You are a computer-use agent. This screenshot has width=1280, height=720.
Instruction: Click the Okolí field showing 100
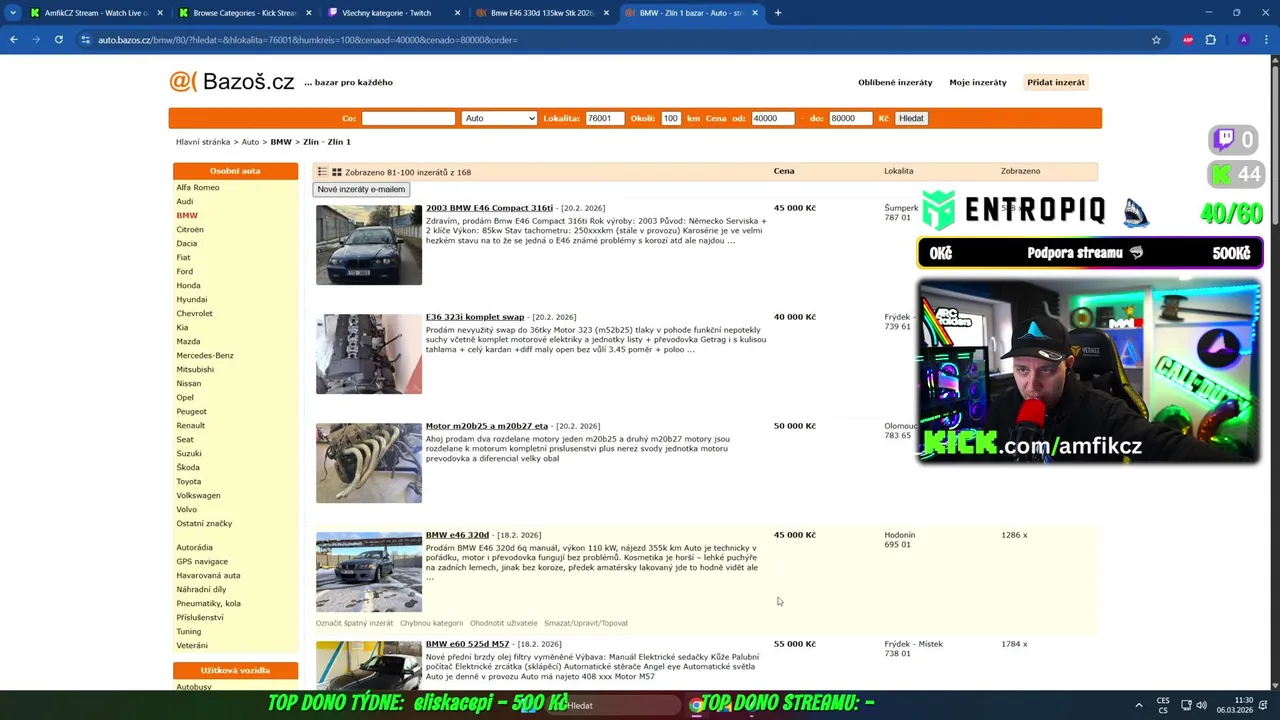670,118
